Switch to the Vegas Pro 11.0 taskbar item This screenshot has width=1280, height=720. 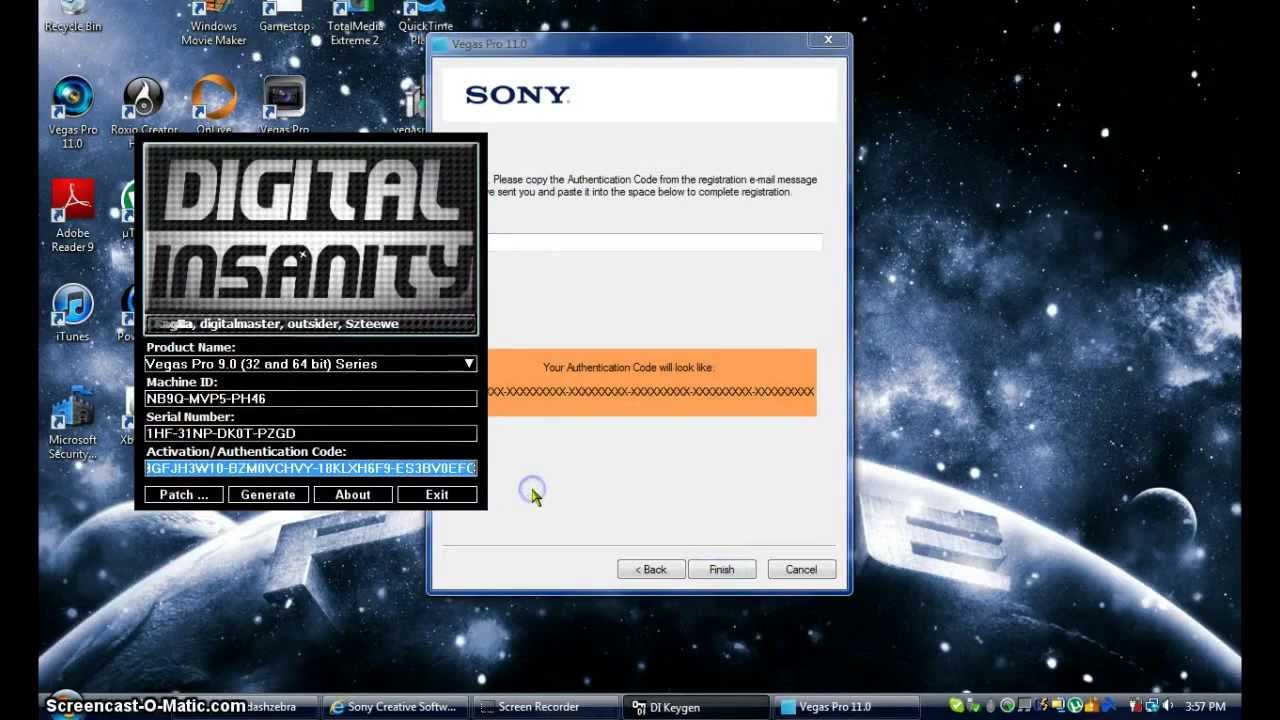click(x=847, y=707)
